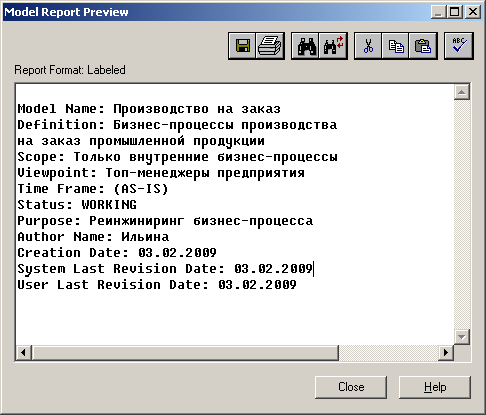
Task: Click the 'Time Frame: (AS-IS)' line
Action: point(93,189)
